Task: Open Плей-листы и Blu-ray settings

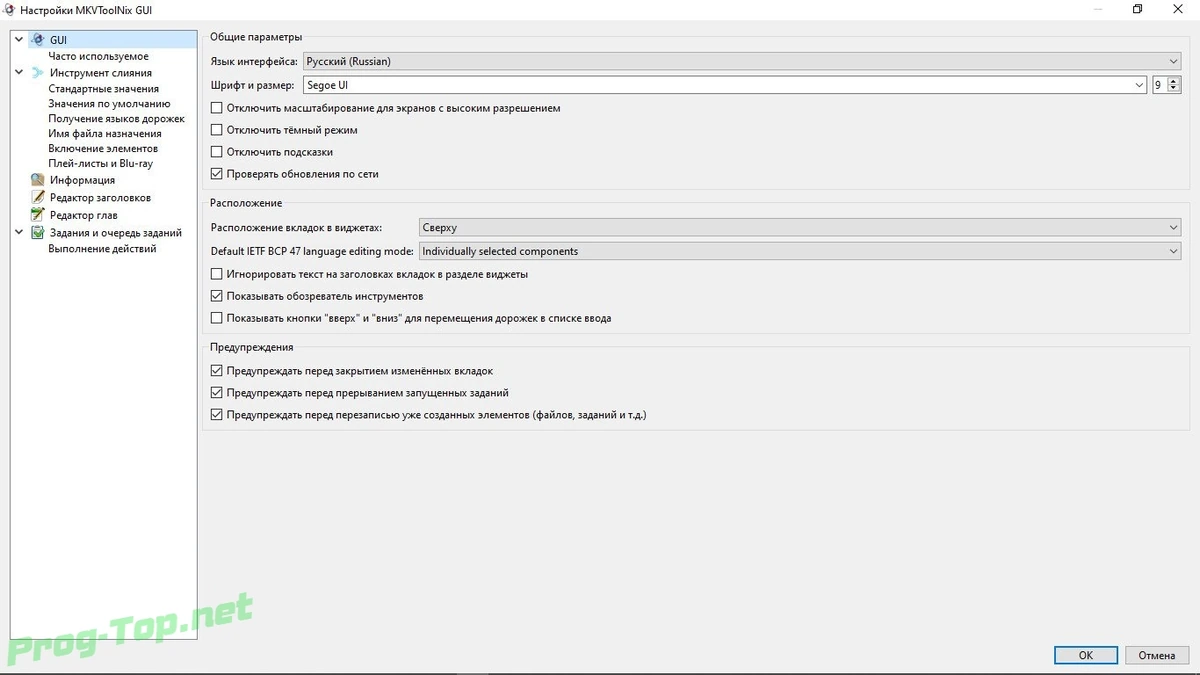Action: [x=100, y=163]
